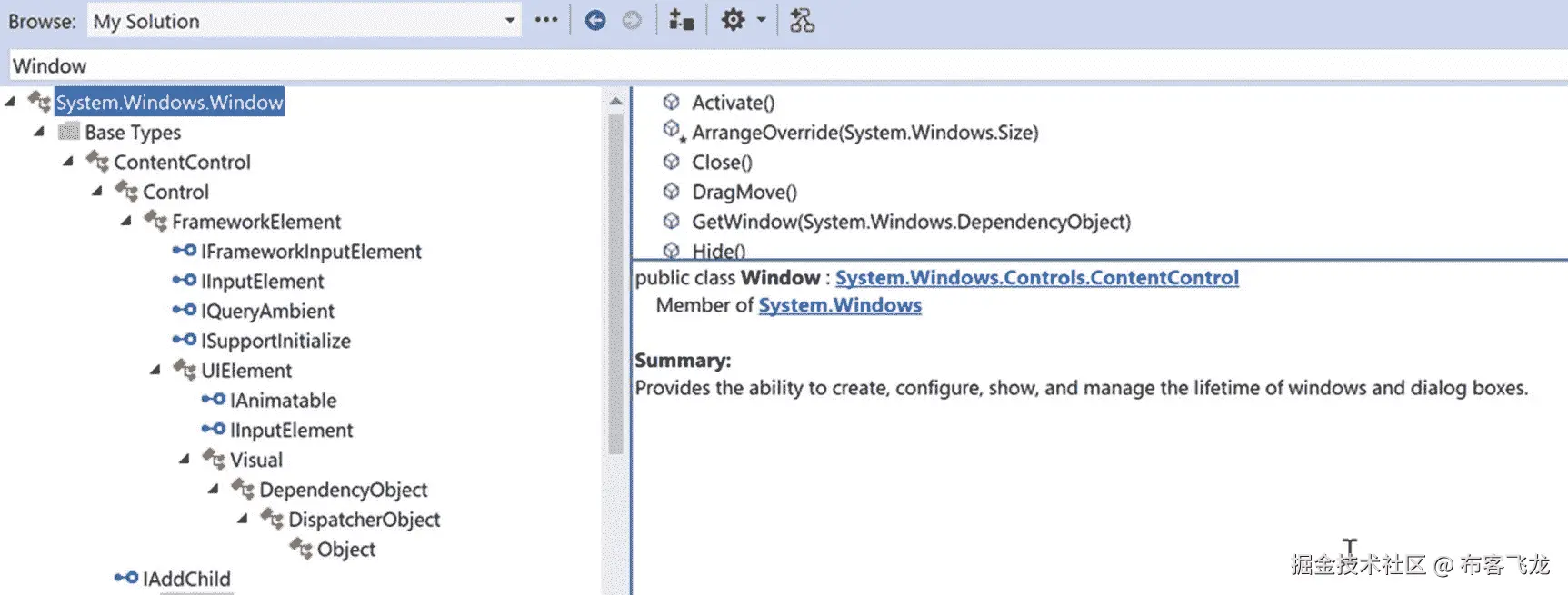This screenshot has width=1568, height=595.
Task: Collapse the System.Windows.Window node
Action: click(x=10, y=102)
